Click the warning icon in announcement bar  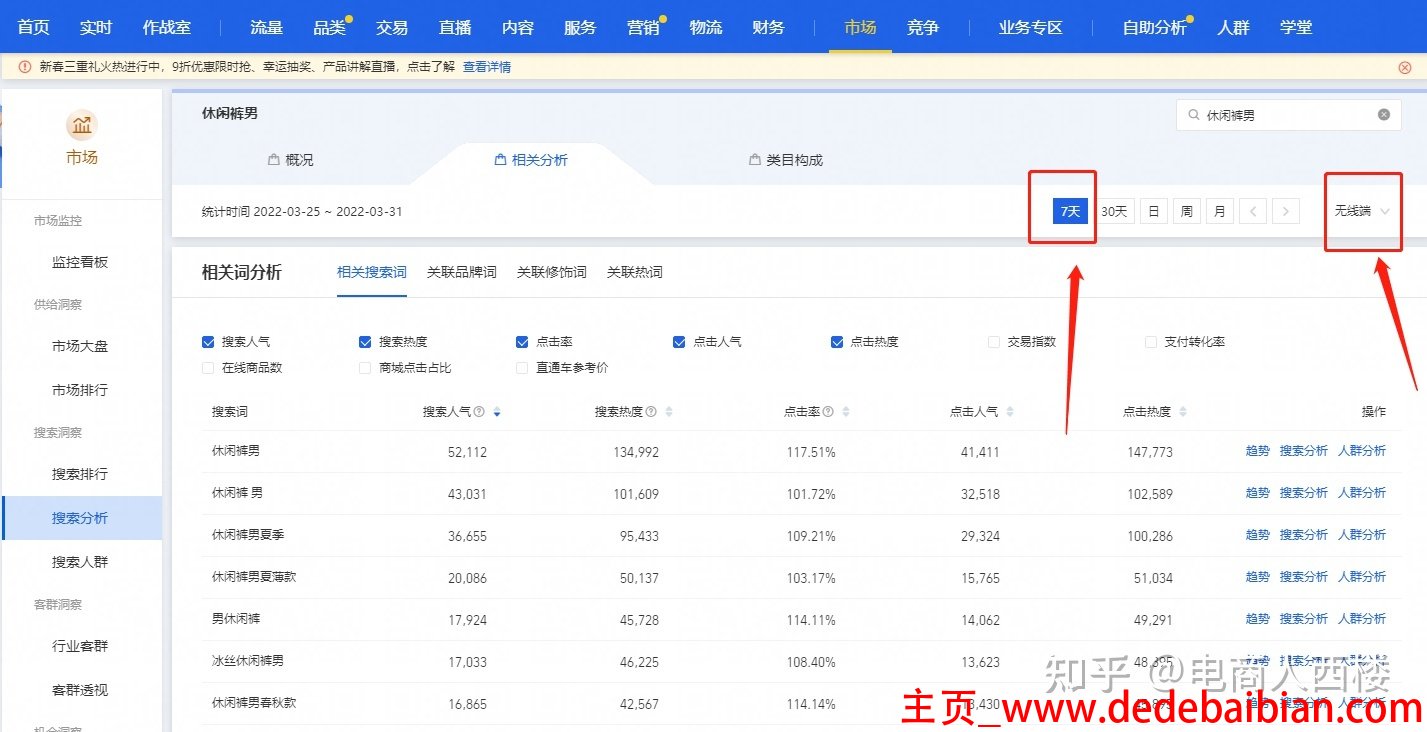(25, 67)
